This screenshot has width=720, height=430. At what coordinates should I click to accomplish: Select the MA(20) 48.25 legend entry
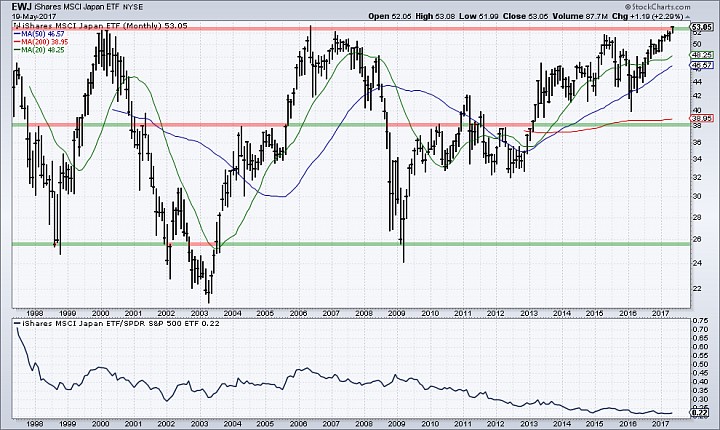tap(39, 50)
